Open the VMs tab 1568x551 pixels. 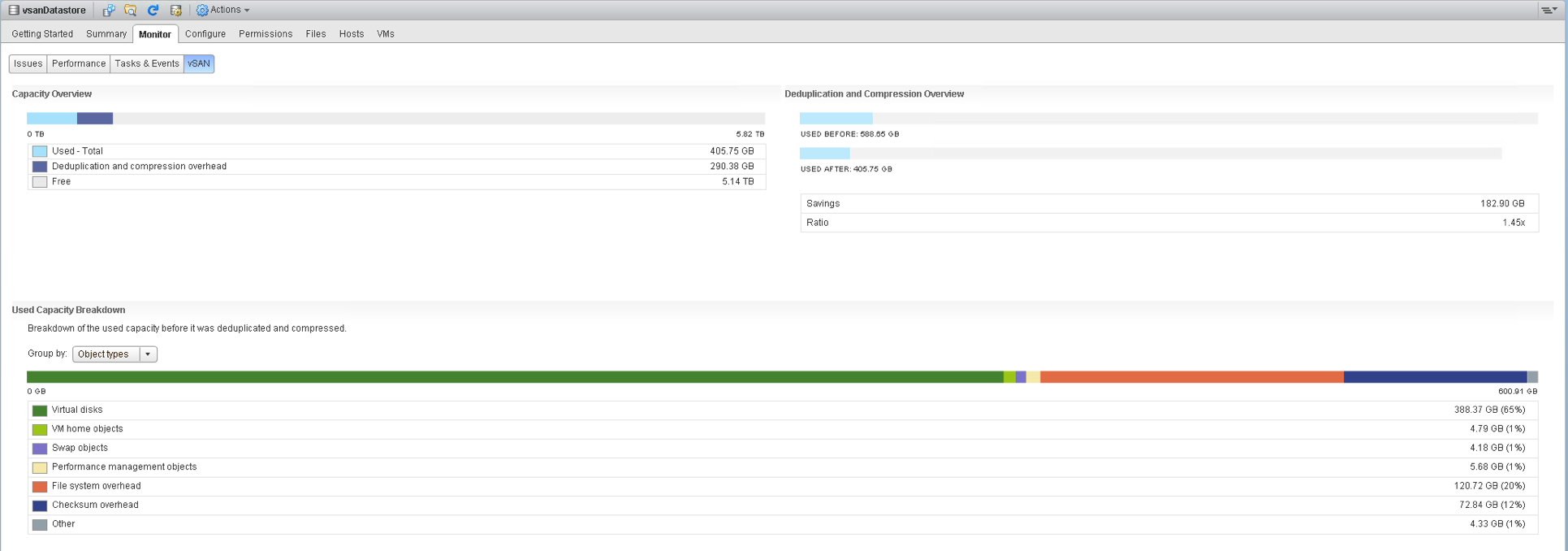click(386, 34)
